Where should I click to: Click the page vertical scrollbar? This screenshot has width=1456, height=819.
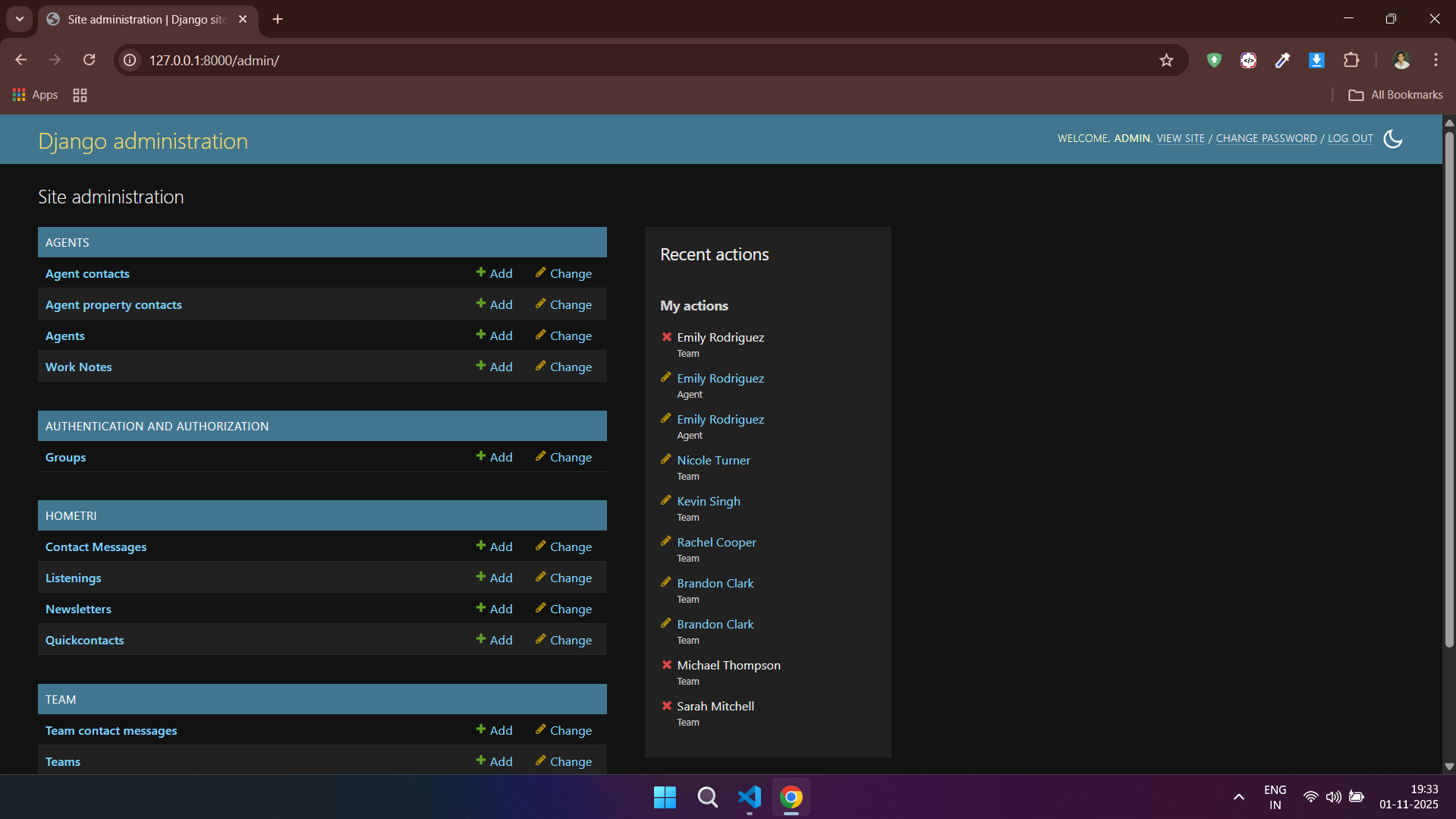tap(1448, 389)
